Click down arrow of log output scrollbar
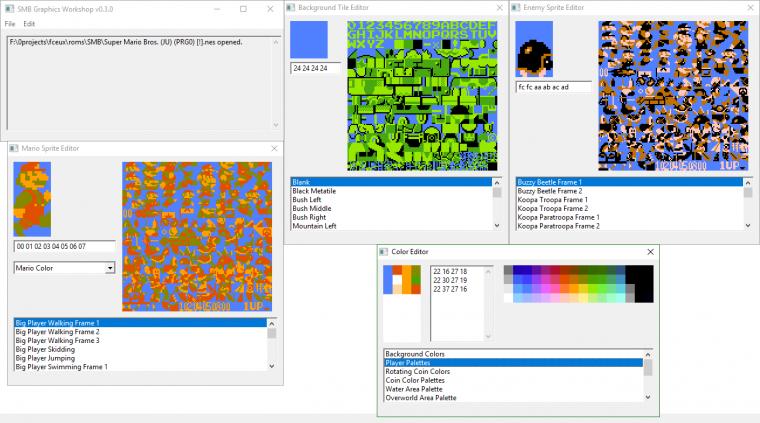Screen dimensions: 760x423 pos(276,125)
